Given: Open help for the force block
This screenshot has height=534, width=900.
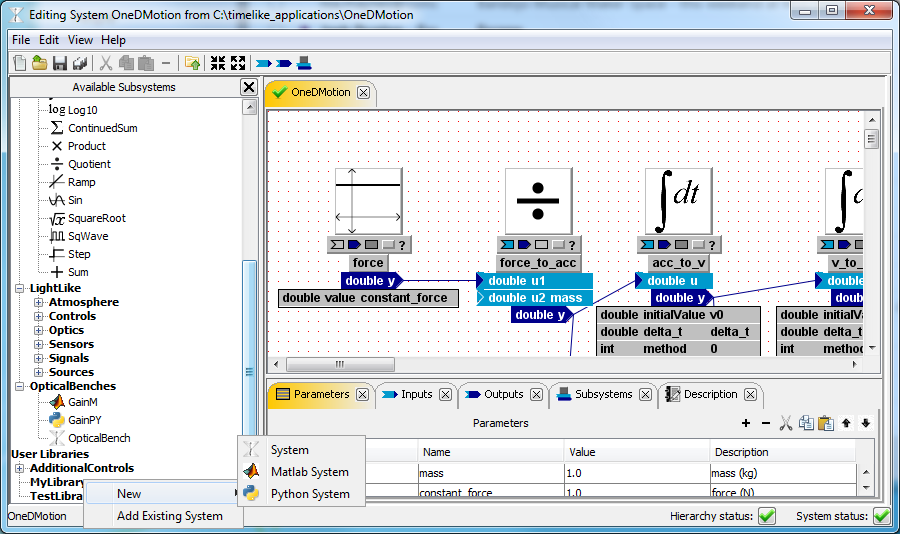Looking at the screenshot, I should pyautogui.click(x=402, y=245).
